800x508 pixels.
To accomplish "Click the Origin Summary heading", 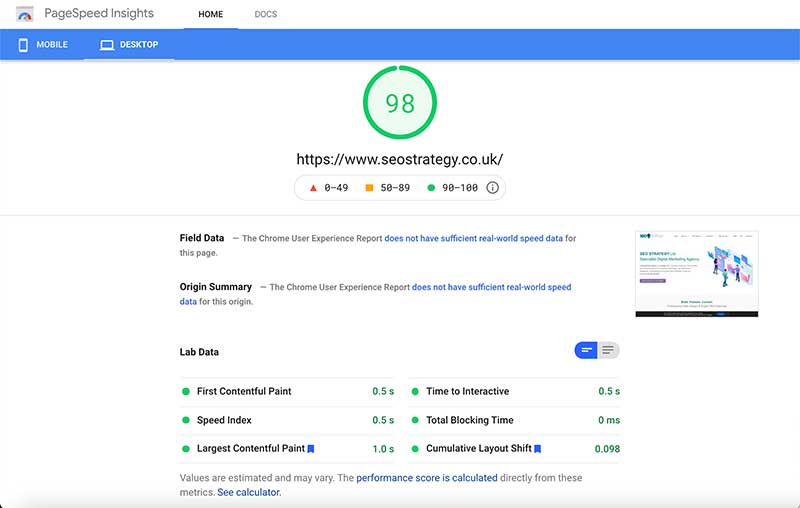I will click(216, 287).
